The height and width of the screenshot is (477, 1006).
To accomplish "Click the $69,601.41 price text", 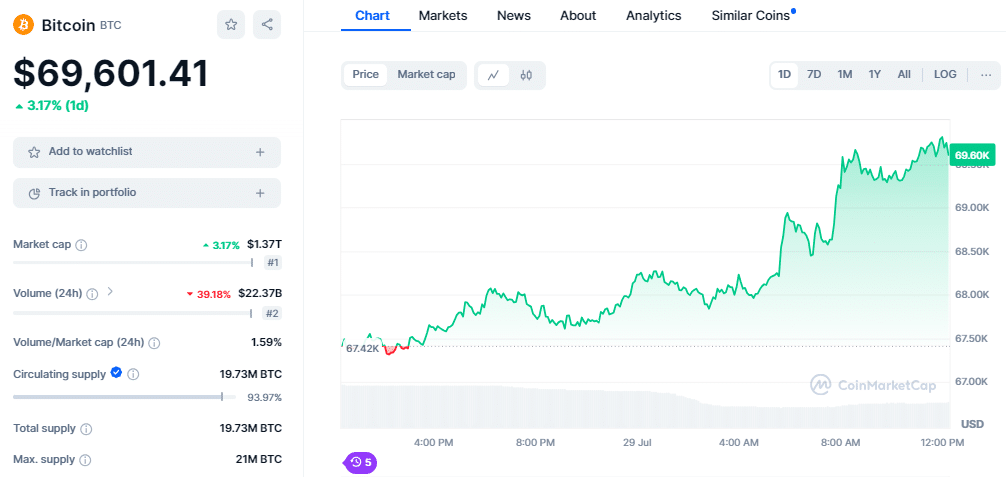I will [x=111, y=74].
